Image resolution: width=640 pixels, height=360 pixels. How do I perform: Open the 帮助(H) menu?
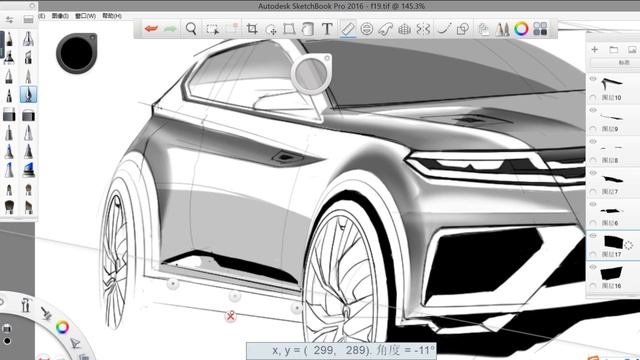[112, 16]
